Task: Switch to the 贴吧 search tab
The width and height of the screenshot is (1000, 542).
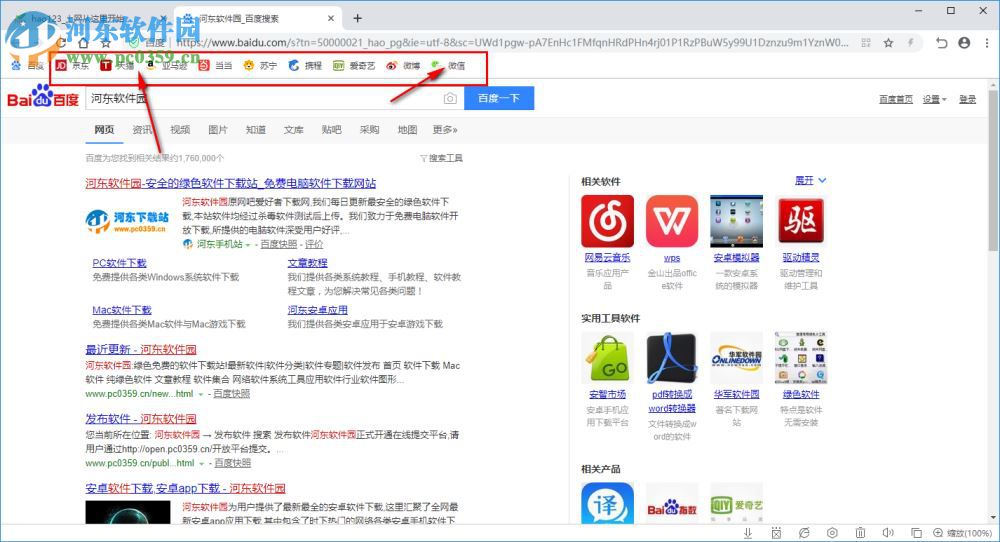Action: (332, 129)
